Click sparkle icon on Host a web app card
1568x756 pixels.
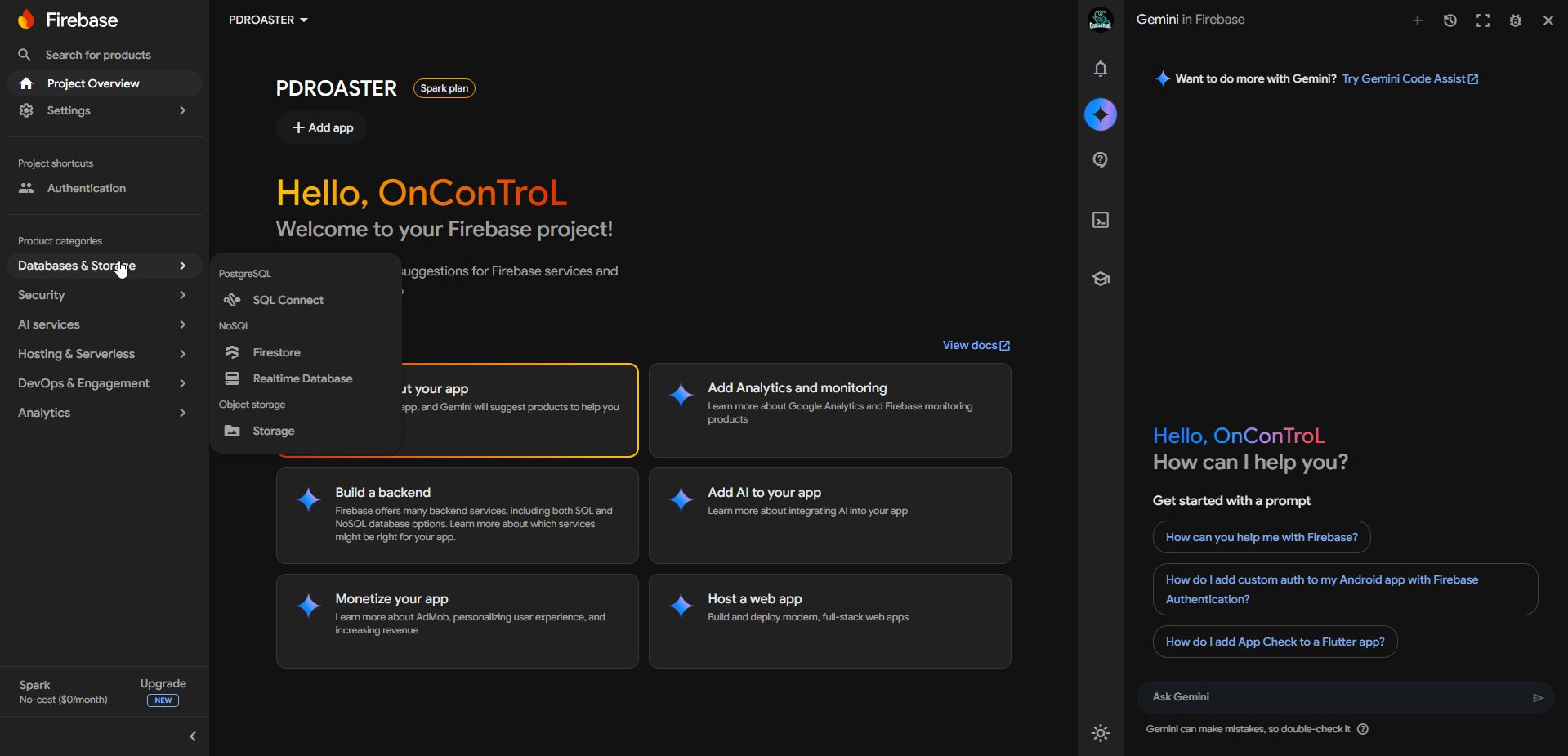point(681,606)
